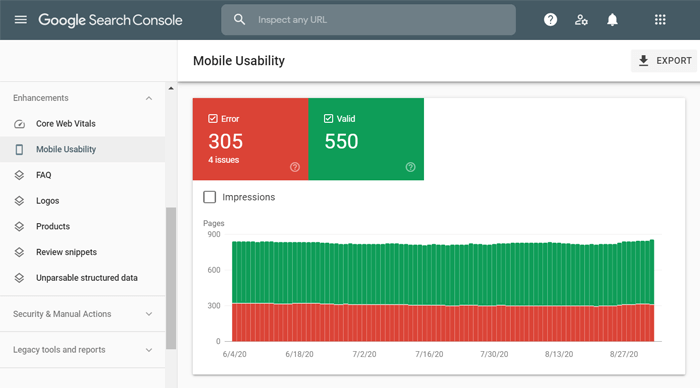This screenshot has height=388, width=700.
Task: Click the FAQ layers icon
Action: pyautogui.click(x=19, y=175)
